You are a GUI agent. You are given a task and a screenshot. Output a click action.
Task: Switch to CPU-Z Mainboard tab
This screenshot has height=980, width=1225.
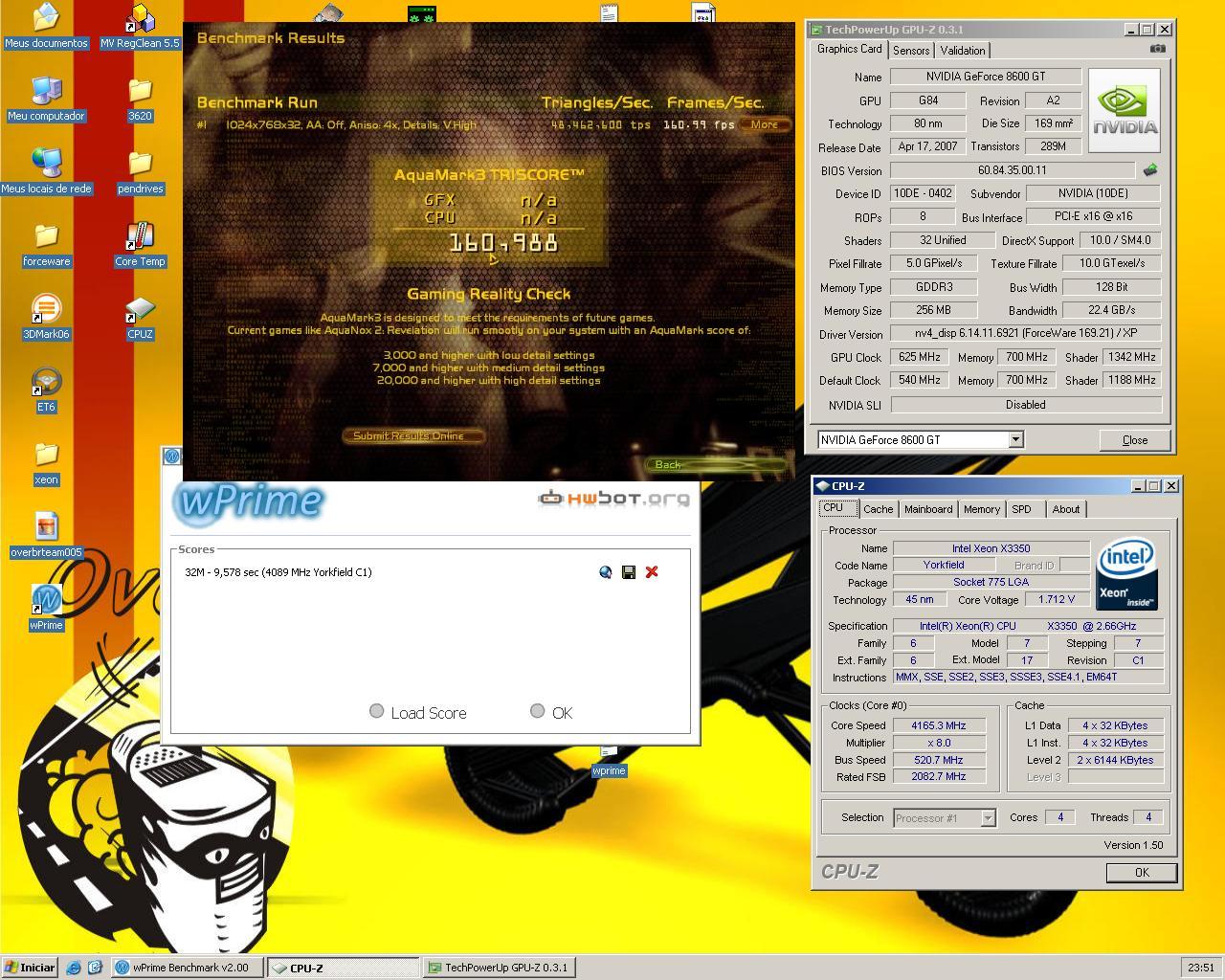(928, 509)
